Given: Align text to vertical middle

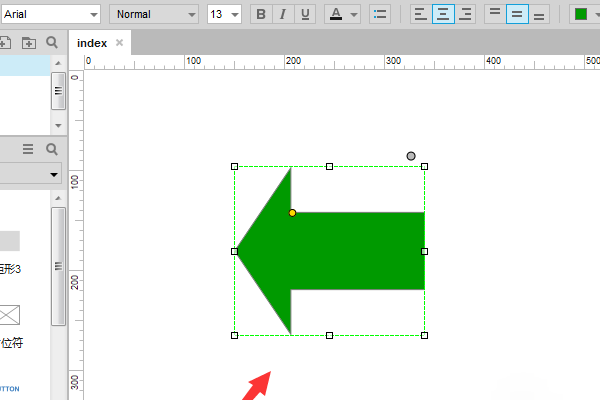Looking at the screenshot, I should click(x=517, y=14).
